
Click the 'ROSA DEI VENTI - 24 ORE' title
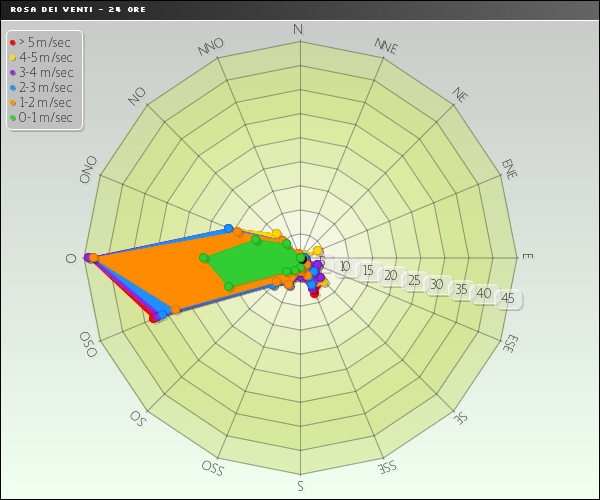[65, 8]
